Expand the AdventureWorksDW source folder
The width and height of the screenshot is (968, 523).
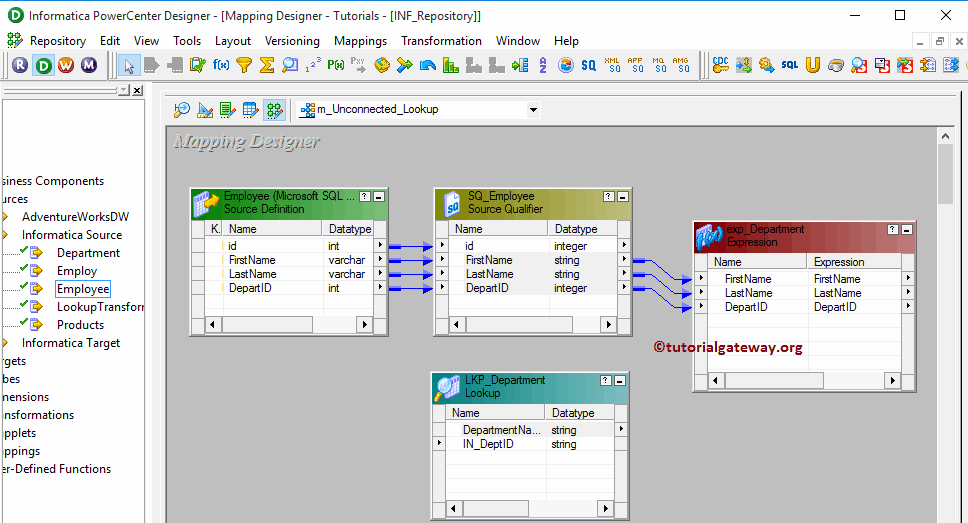pos(5,217)
